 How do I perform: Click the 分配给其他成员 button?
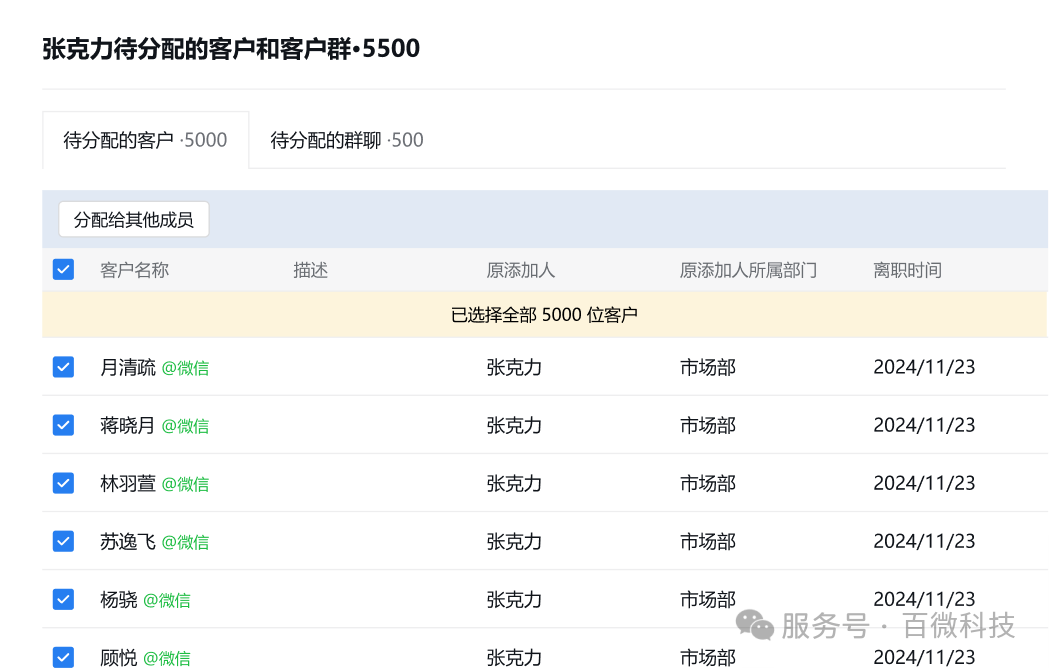[134, 220]
